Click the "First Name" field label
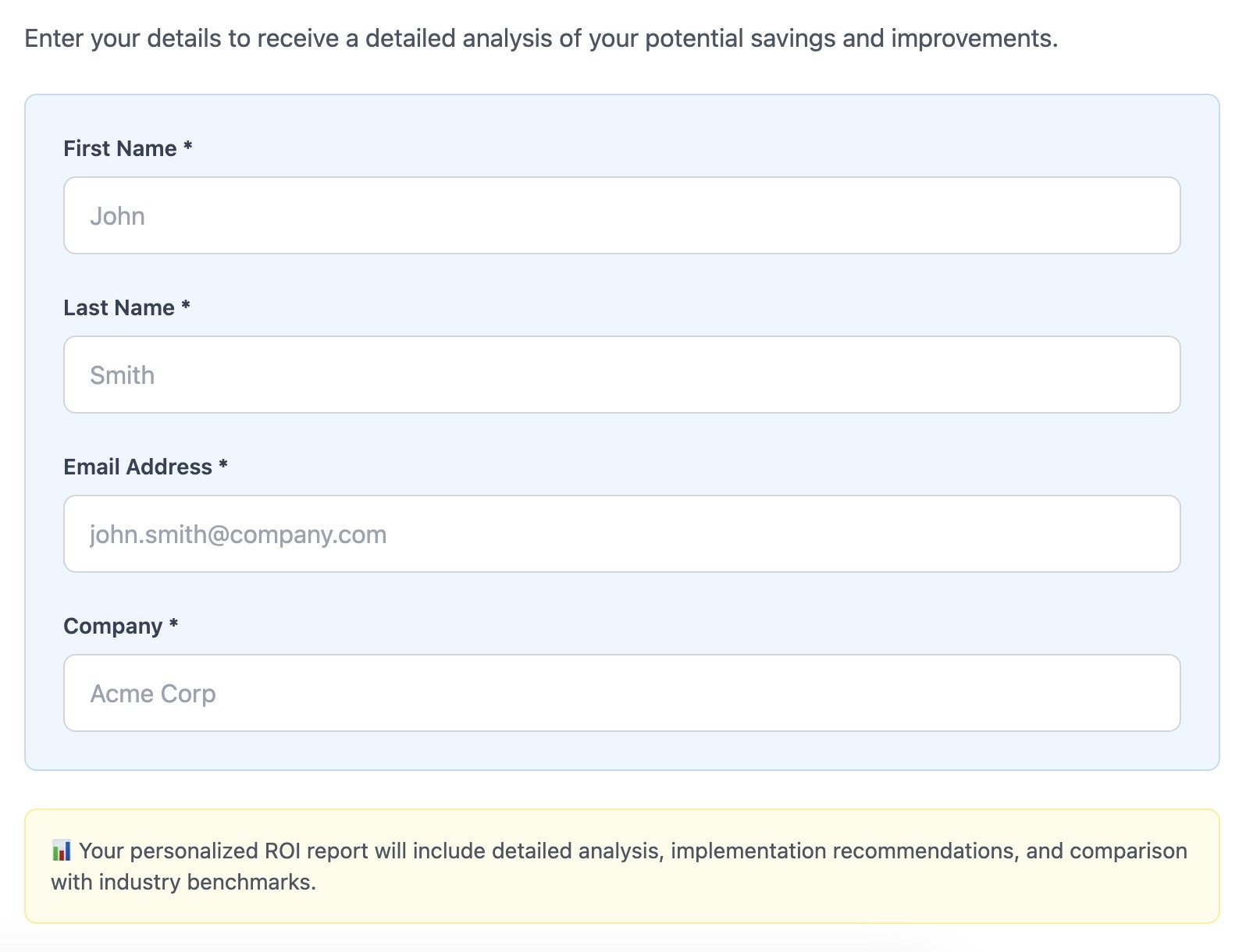 [119, 148]
